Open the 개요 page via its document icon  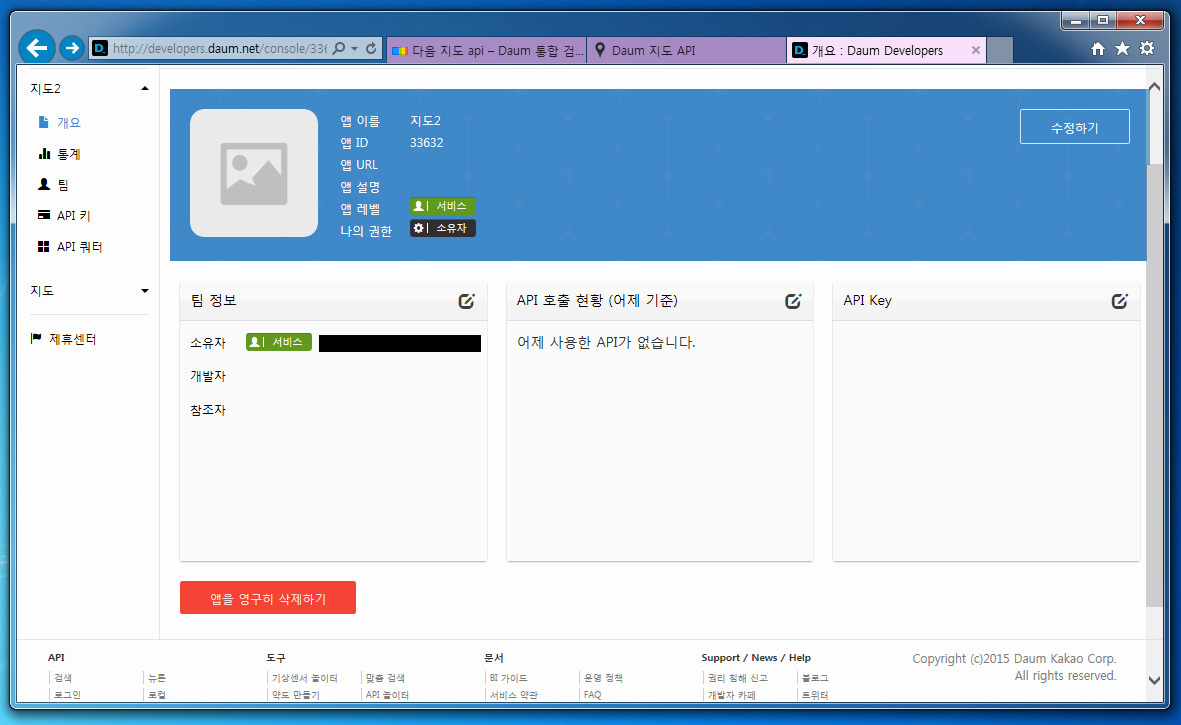[x=40, y=121]
